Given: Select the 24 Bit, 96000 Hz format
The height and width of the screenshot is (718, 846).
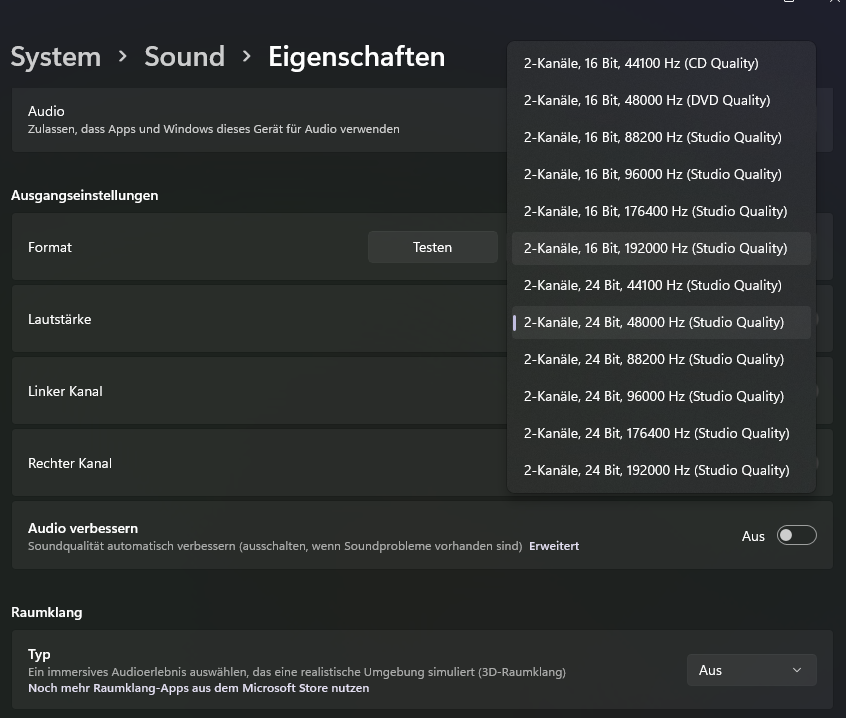Looking at the screenshot, I should (x=653, y=396).
